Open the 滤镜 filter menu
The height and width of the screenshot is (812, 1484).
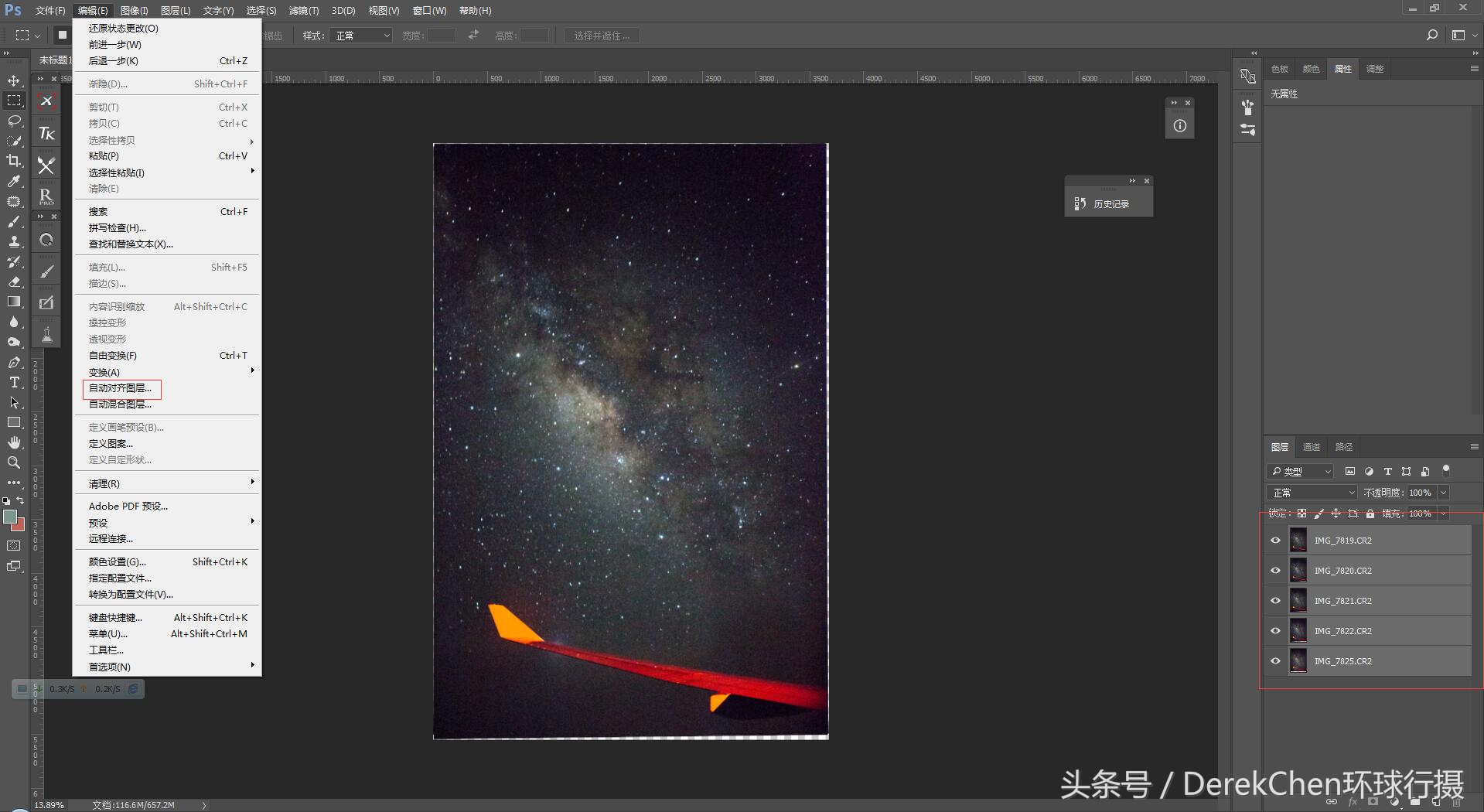pos(303,11)
